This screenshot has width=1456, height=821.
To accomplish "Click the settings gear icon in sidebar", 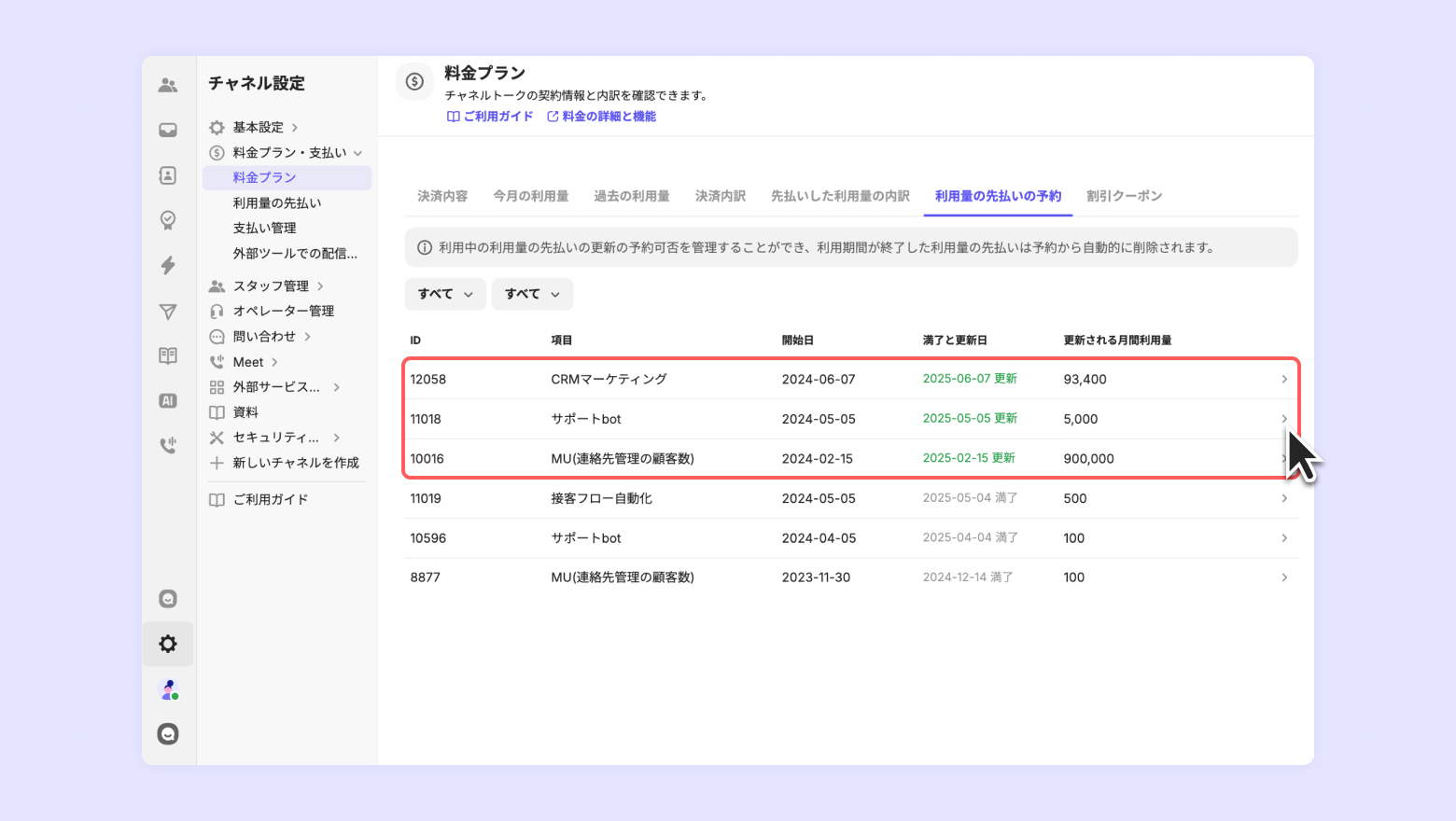I will (x=168, y=644).
